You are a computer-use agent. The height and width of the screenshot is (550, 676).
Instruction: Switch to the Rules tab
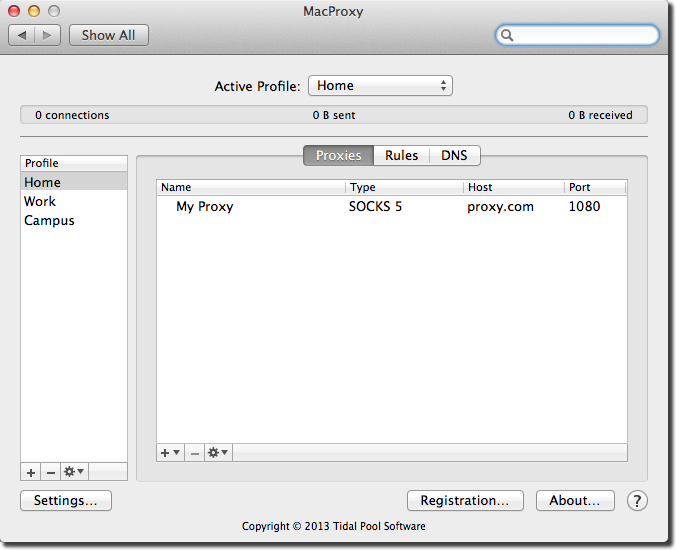point(401,155)
